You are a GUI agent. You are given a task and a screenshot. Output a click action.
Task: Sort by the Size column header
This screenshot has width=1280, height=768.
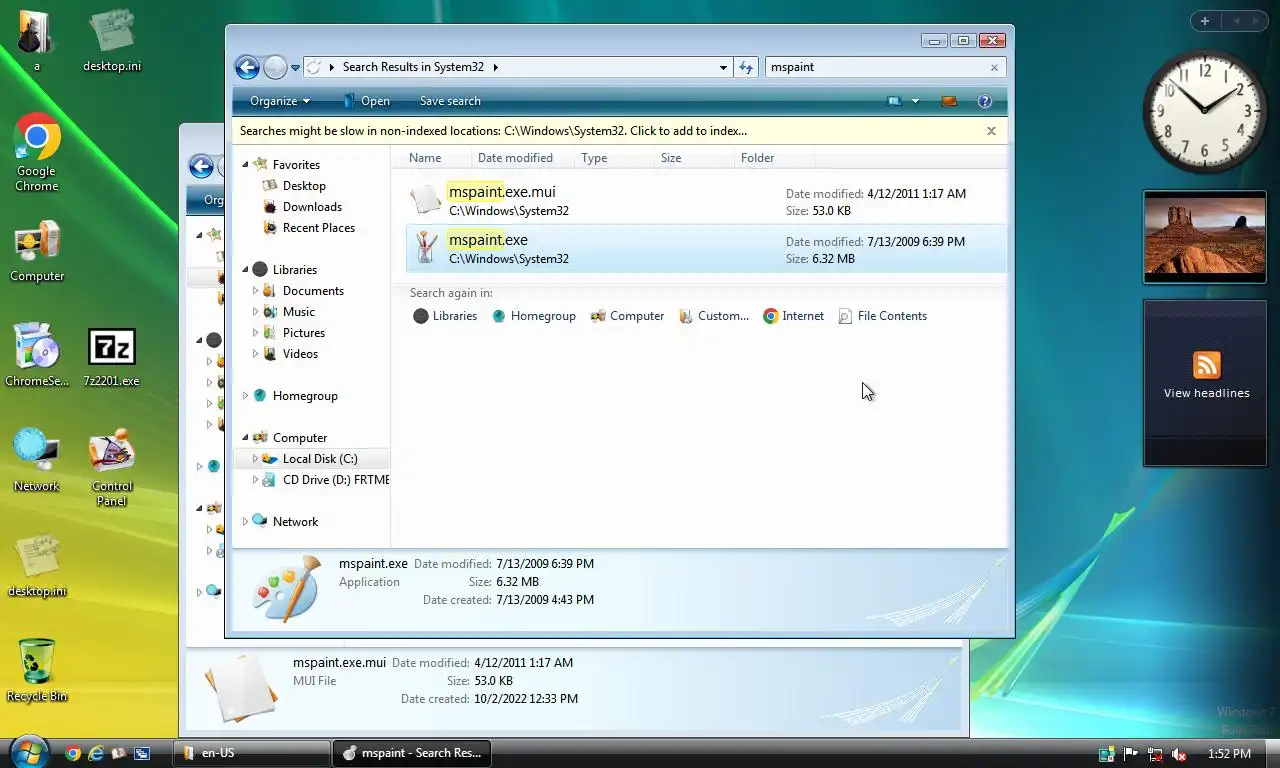[693, 158]
